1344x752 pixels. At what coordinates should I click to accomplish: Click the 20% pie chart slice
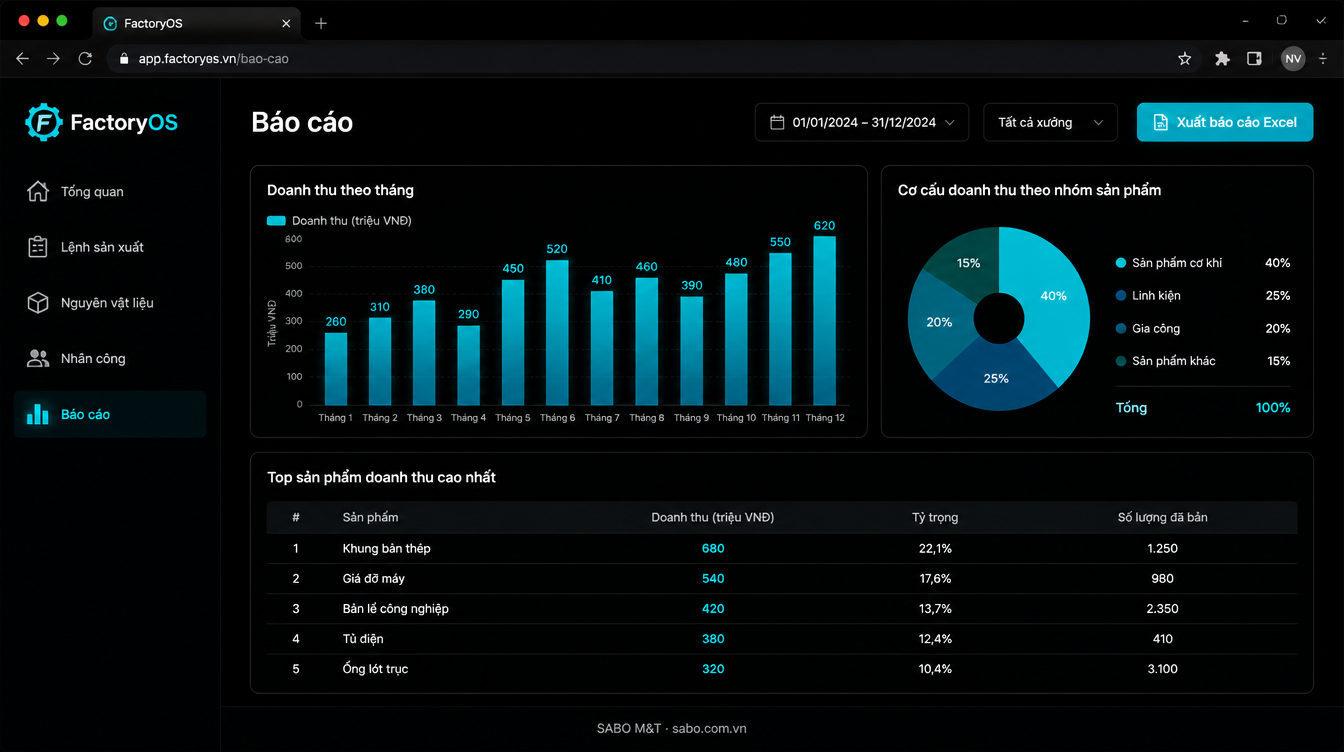(939, 322)
